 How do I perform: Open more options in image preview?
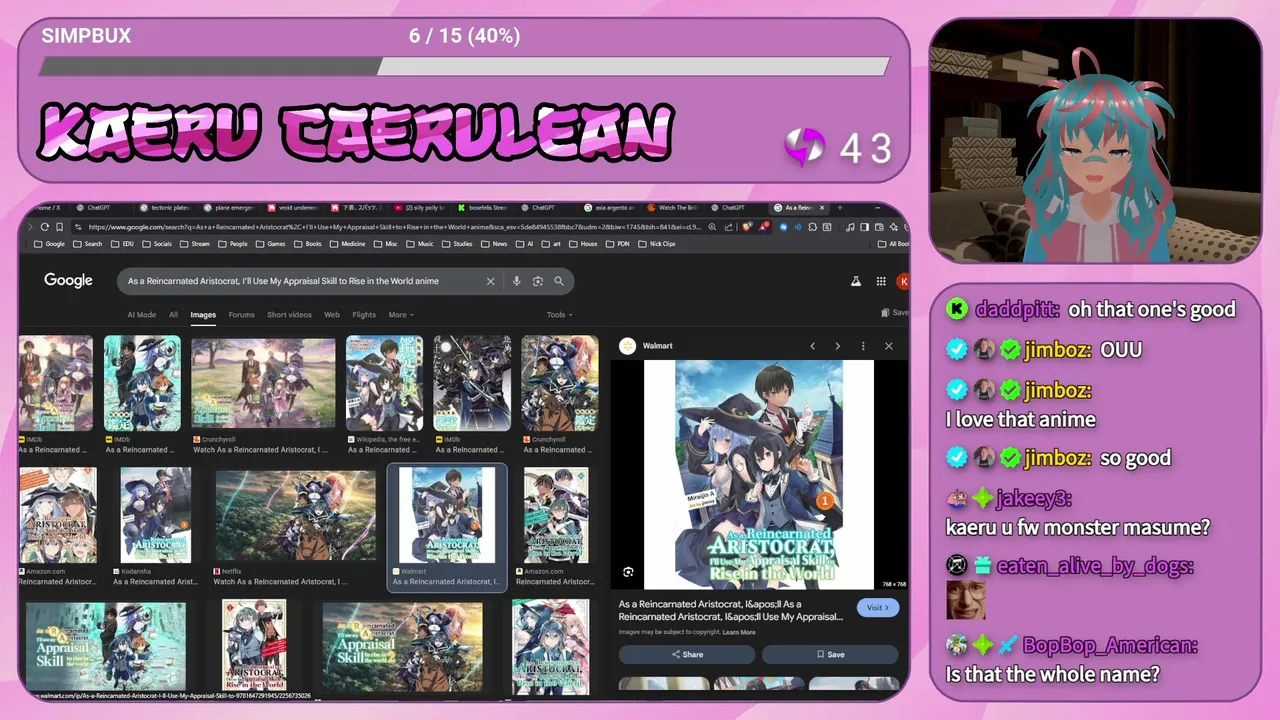[x=863, y=346]
